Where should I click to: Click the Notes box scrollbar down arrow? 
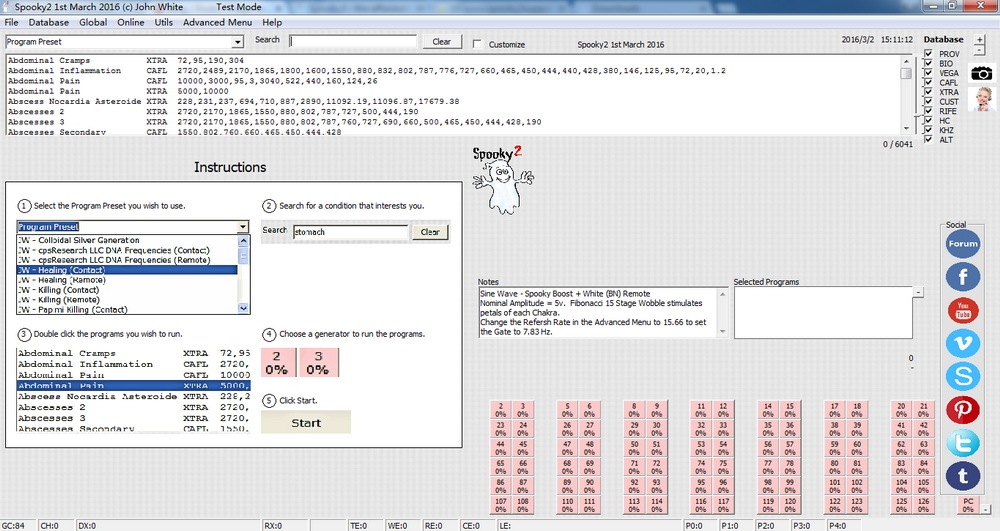tap(723, 331)
